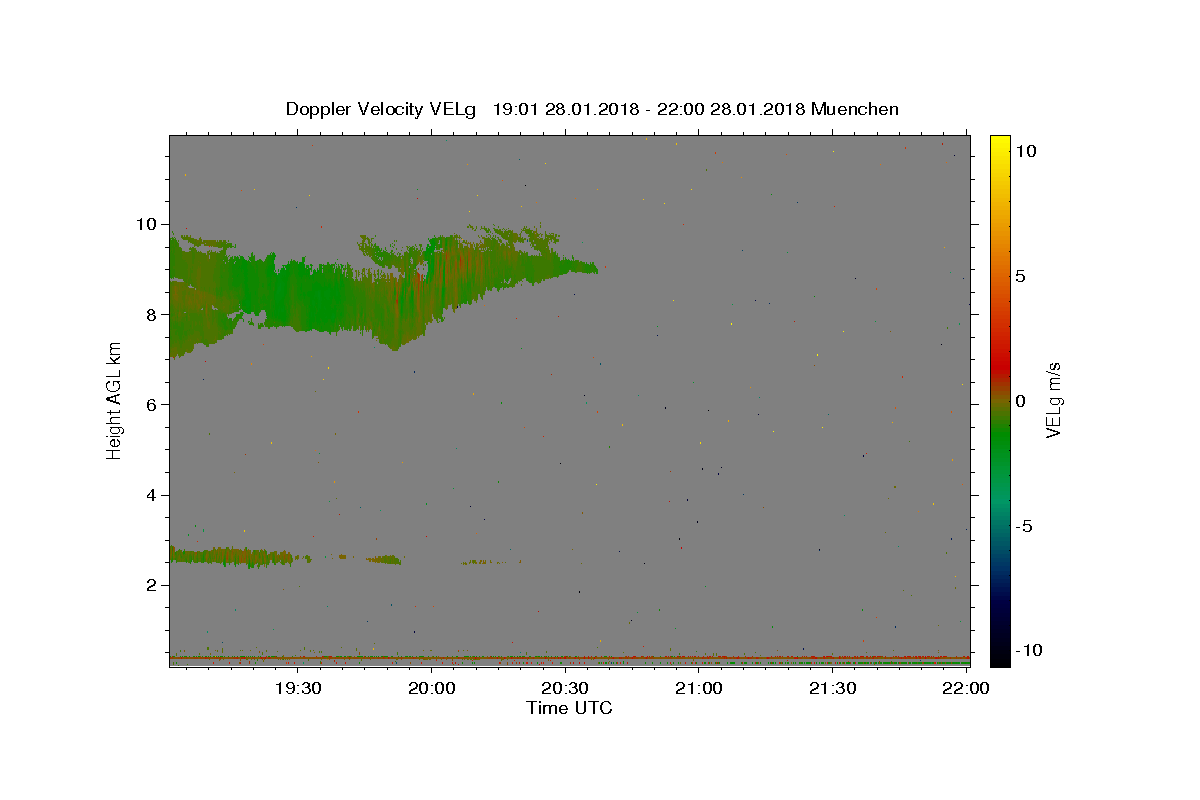Image resolution: width=1200 pixels, height=800 pixels.
Task: Select the 19:30 time axis tick label
Action: pos(298,688)
